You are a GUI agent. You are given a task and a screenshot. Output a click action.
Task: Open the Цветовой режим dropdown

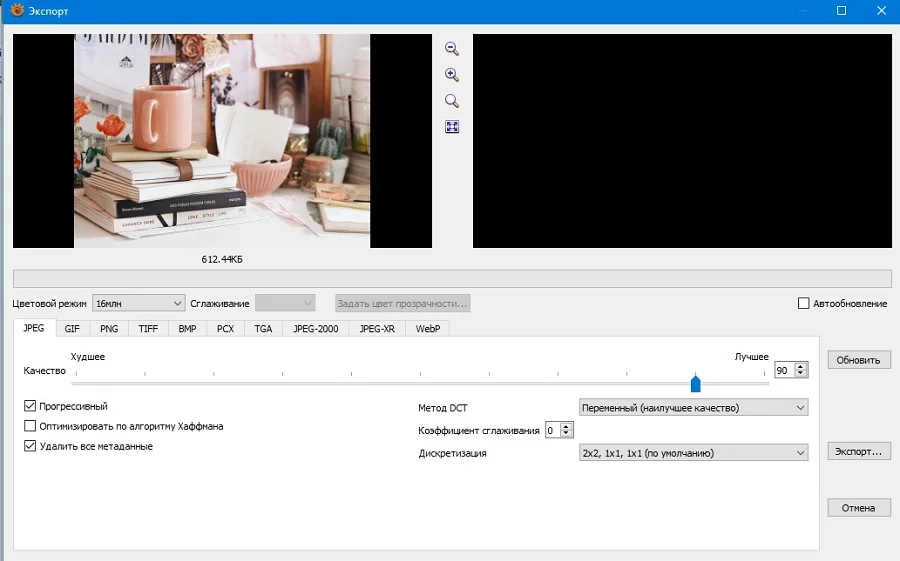[138, 303]
